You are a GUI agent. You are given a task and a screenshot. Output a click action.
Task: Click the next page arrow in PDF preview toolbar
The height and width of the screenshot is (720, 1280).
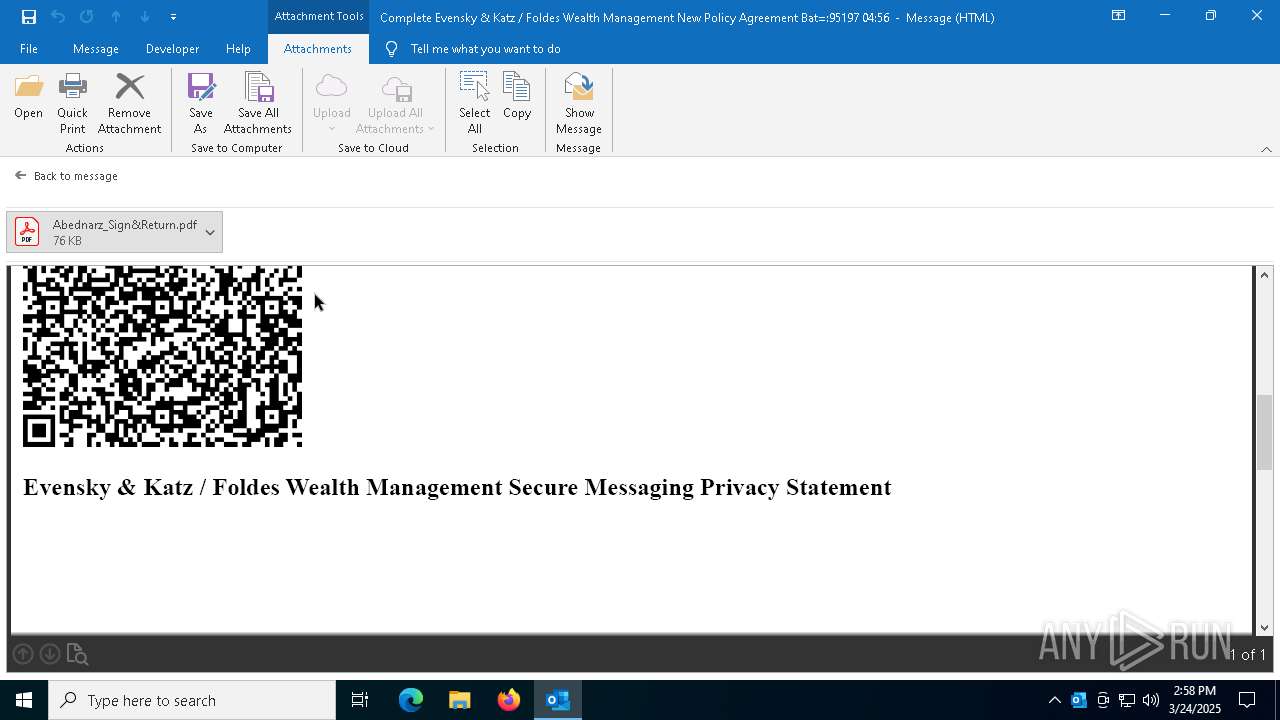pos(50,654)
